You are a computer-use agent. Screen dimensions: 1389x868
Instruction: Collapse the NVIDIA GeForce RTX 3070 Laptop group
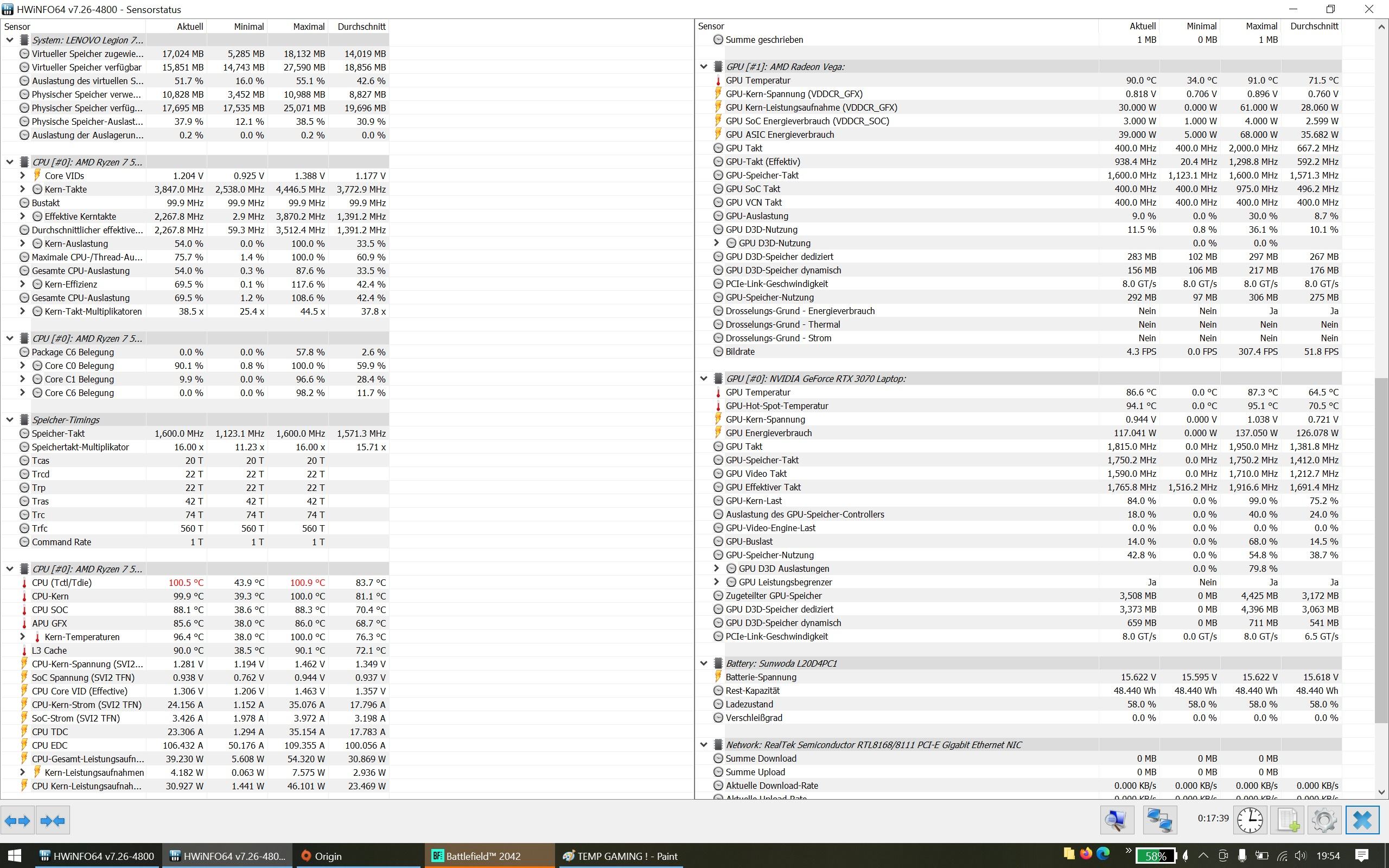point(704,379)
